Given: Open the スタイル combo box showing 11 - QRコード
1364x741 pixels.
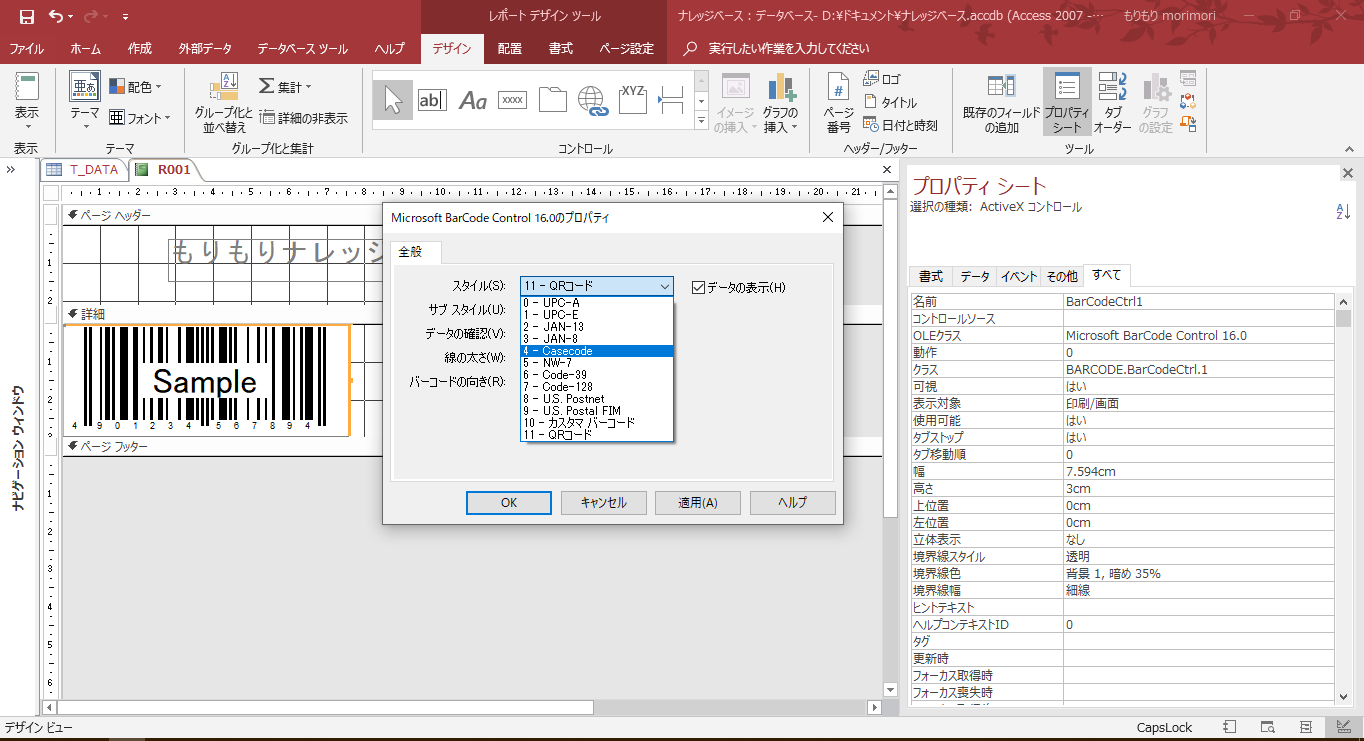Looking at the screenshot, I should point(597,287).
